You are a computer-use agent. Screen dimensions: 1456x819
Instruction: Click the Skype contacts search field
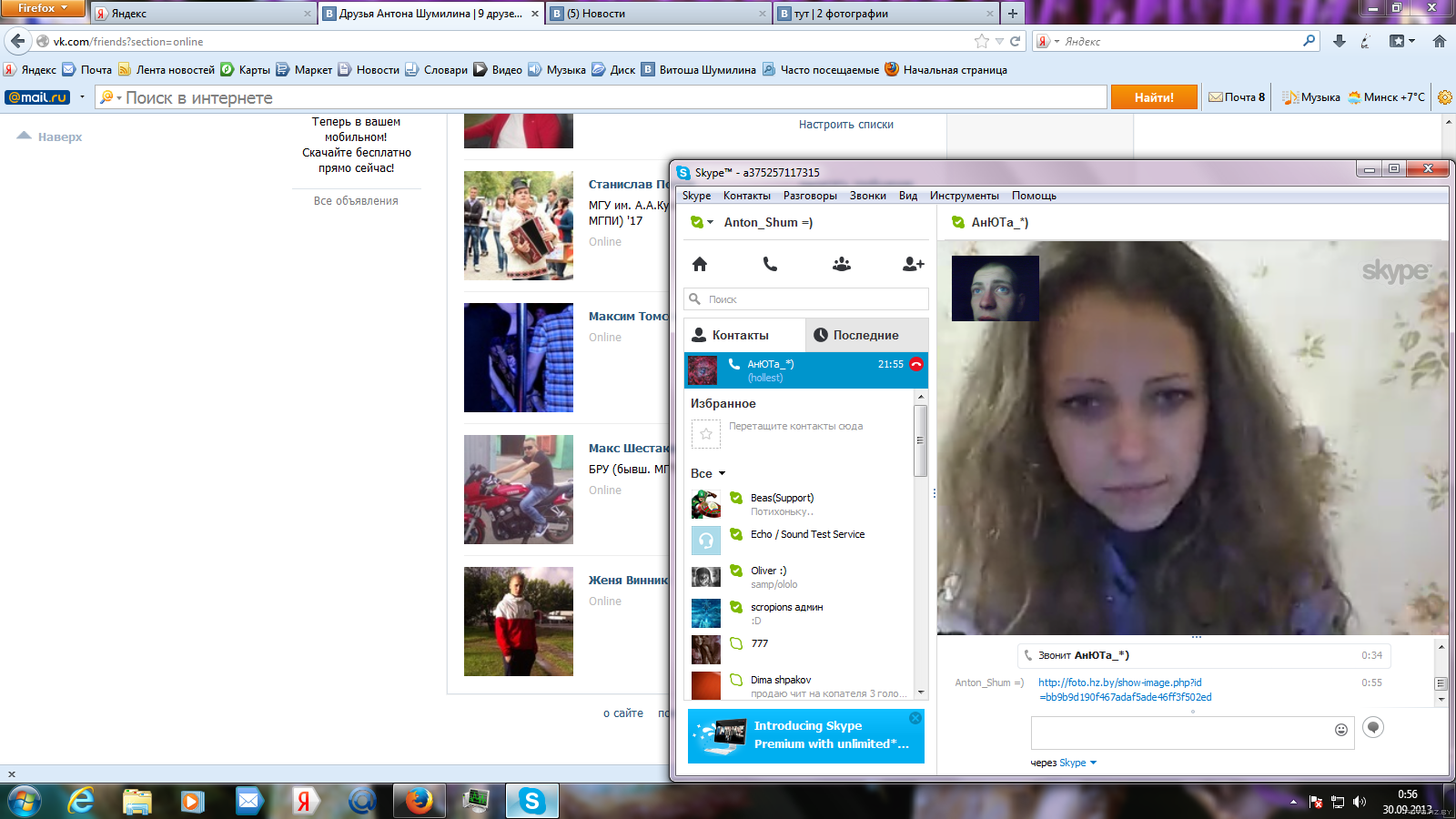coord(806,299)
